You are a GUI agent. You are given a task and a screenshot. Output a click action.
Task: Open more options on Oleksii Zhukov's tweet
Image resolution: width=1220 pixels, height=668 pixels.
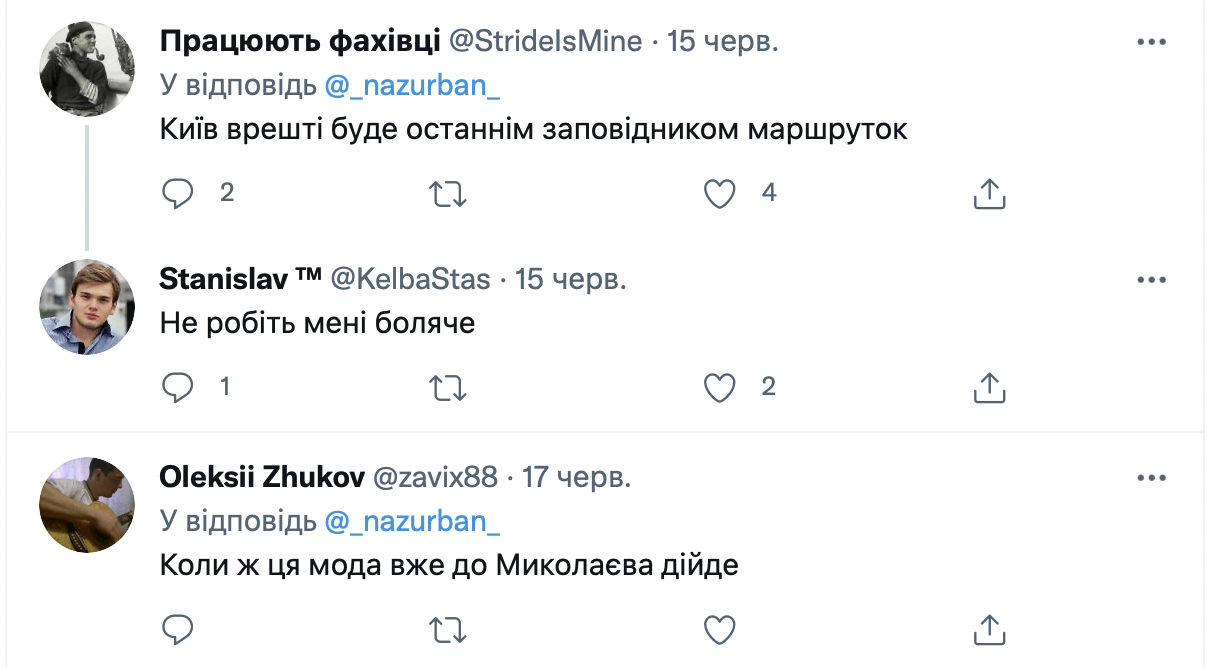coord(1152,478)
